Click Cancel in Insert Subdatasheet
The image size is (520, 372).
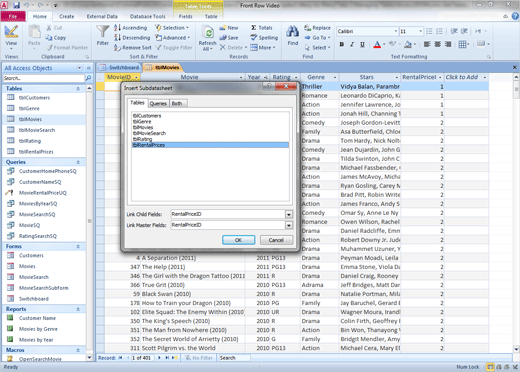coord(276,240)
